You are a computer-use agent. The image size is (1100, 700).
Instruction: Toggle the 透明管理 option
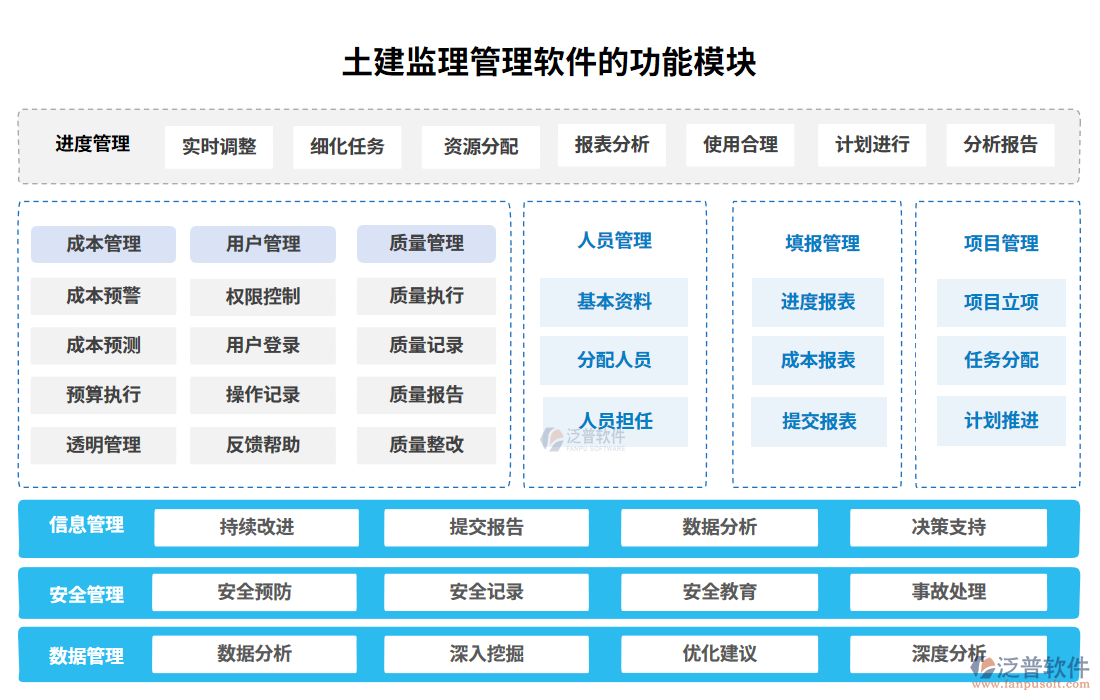click(105, 446)
